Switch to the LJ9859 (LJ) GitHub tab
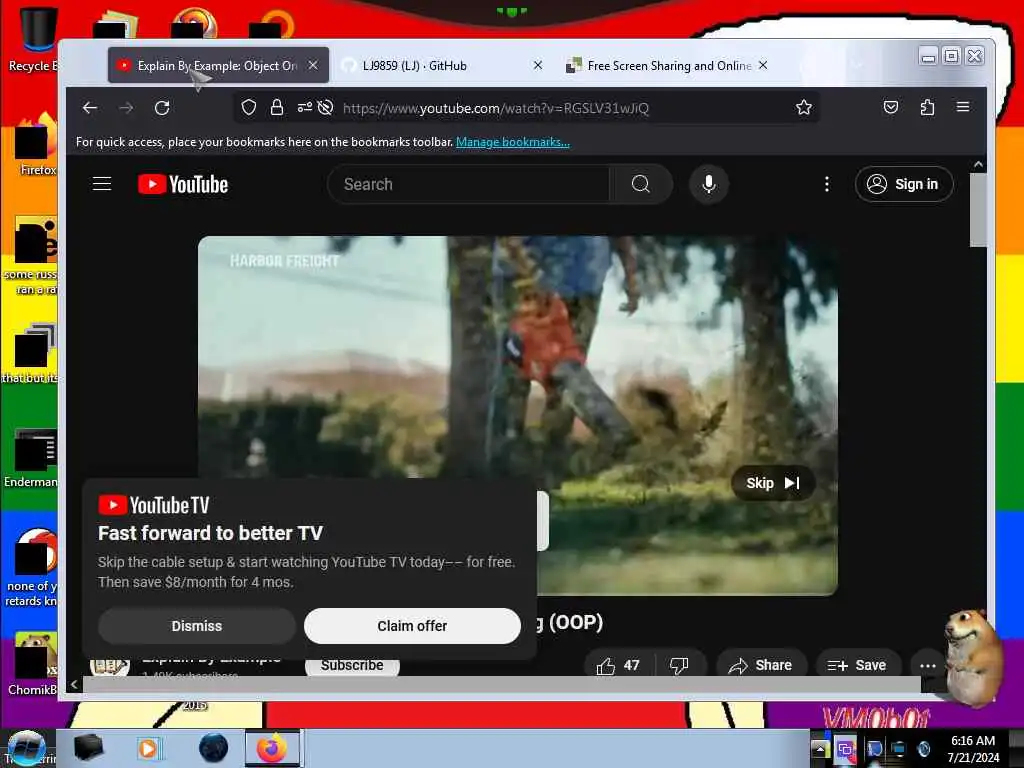The image size is (1024, 768). (x=443, y=65)
